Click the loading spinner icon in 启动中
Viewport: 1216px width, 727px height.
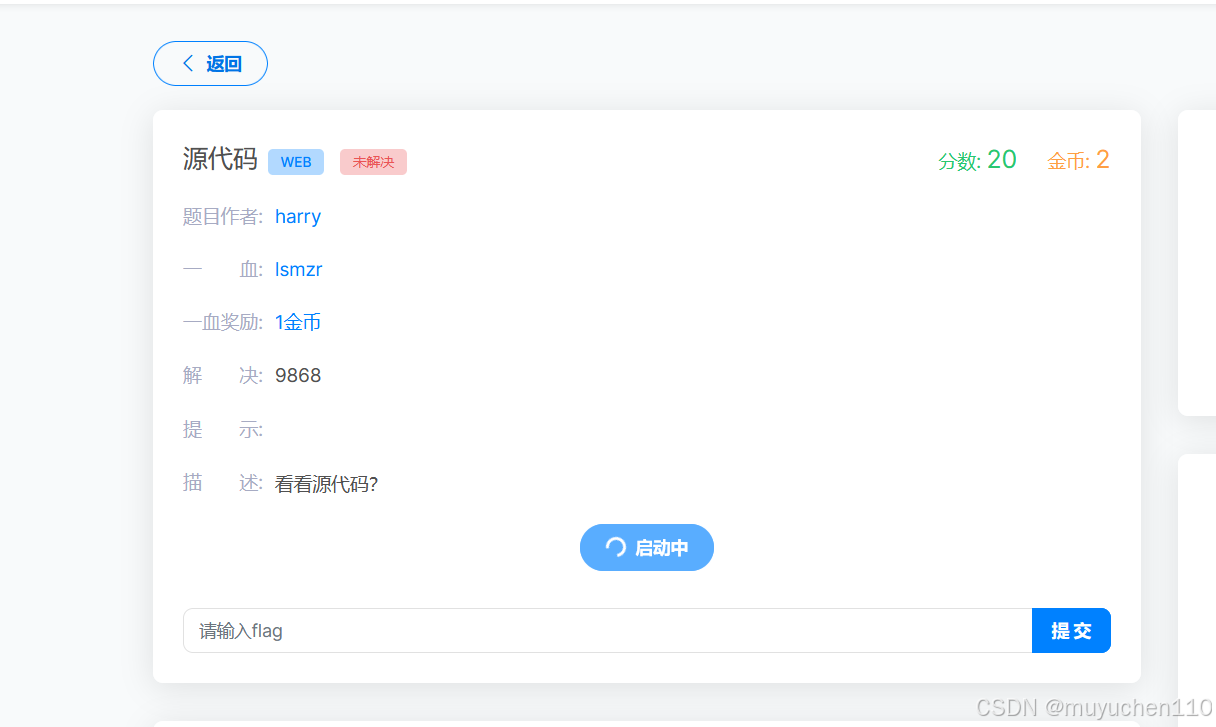[616, 548]
